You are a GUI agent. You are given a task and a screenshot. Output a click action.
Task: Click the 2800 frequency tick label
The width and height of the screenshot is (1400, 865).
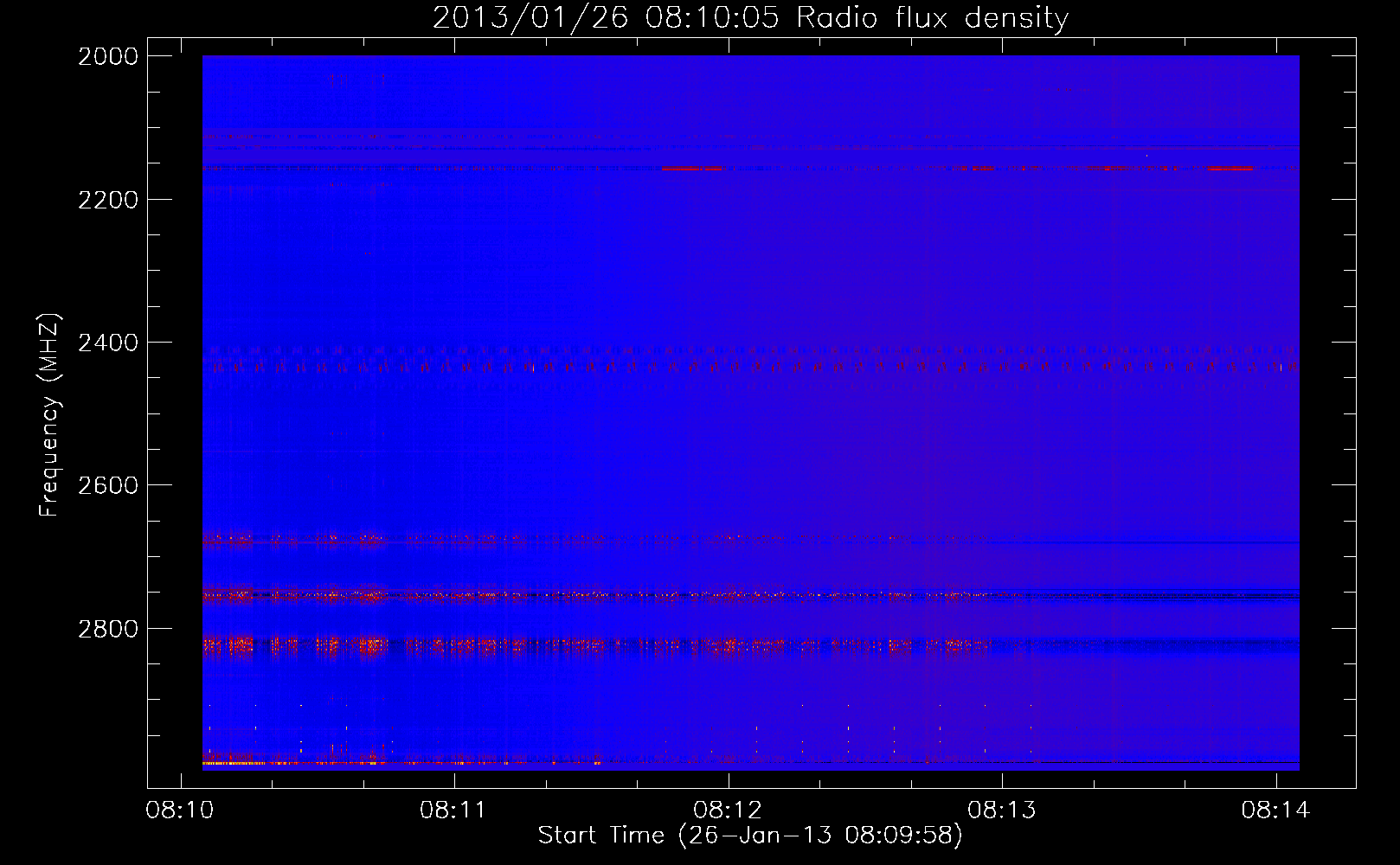(108, 629)
